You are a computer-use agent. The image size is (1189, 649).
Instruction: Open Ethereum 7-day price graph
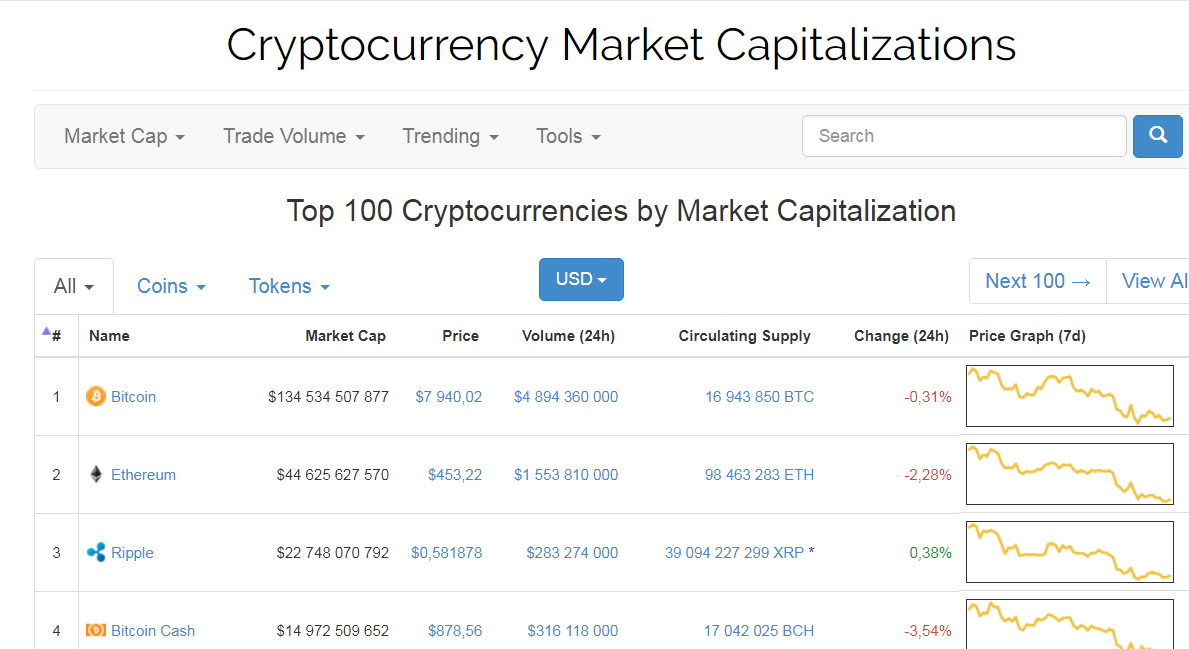1069,474
